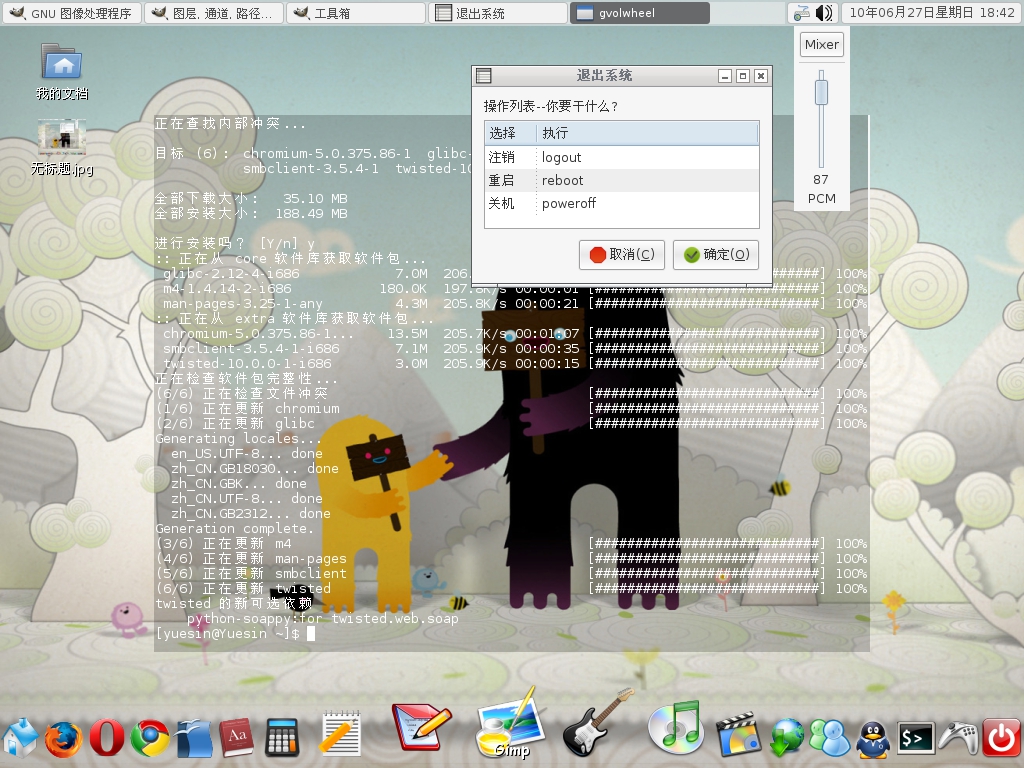Adjust the PCM volume slider
This screenshot has width=1024, height=768.
click(x=821, y=119)
